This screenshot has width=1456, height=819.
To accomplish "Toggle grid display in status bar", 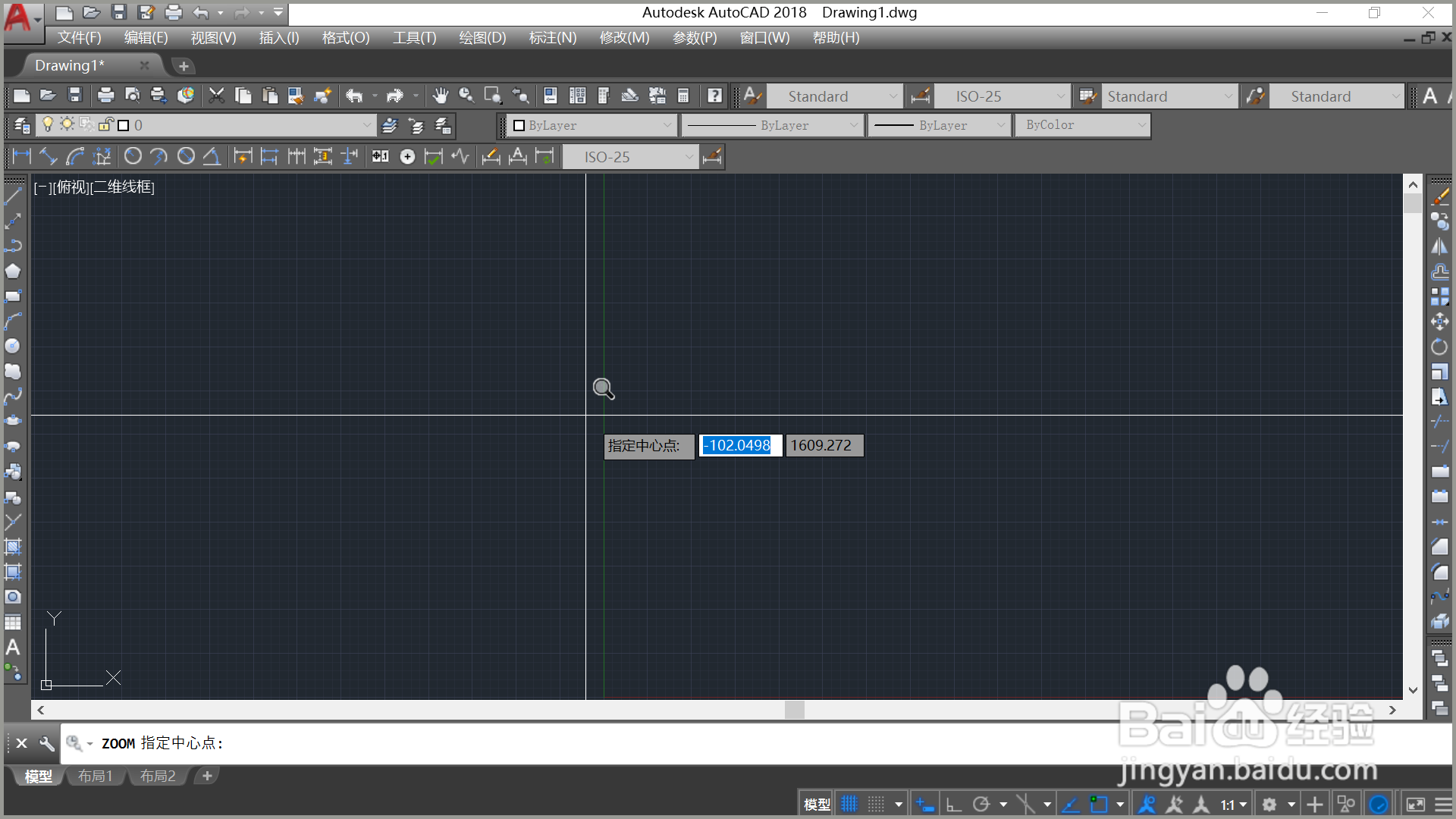I will [849, 804].
